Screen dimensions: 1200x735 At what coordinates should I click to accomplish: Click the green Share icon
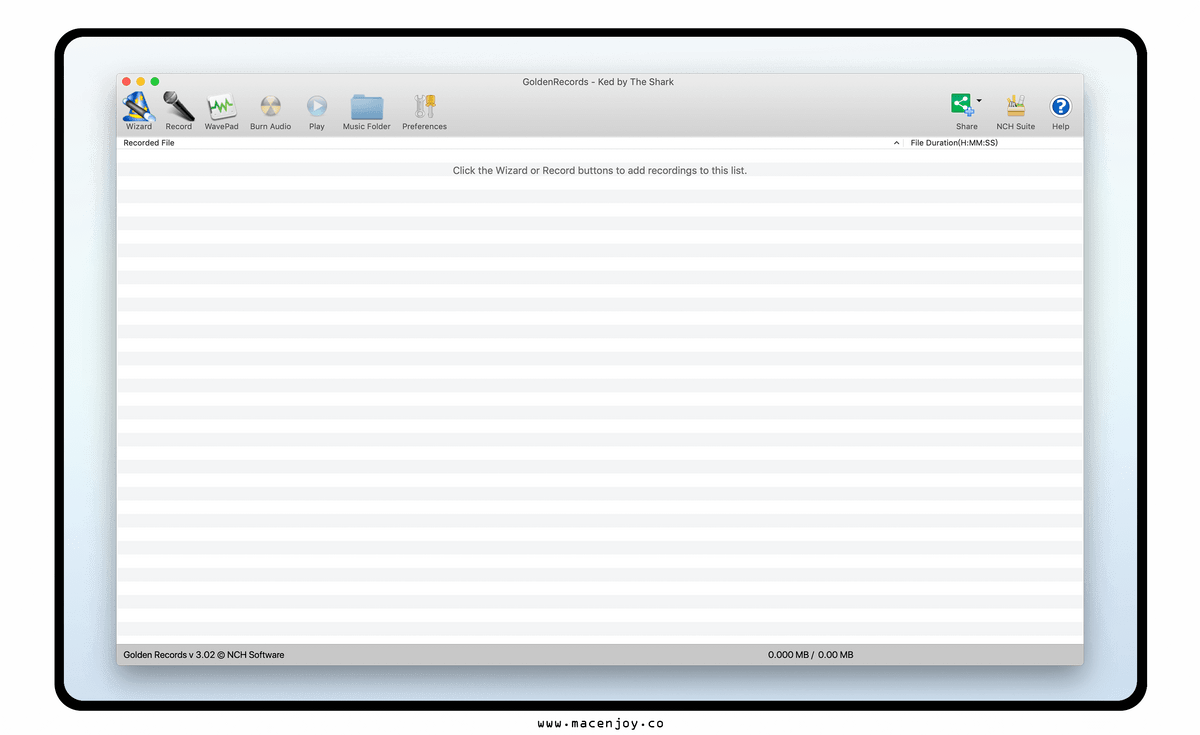(x=962, y=104)
